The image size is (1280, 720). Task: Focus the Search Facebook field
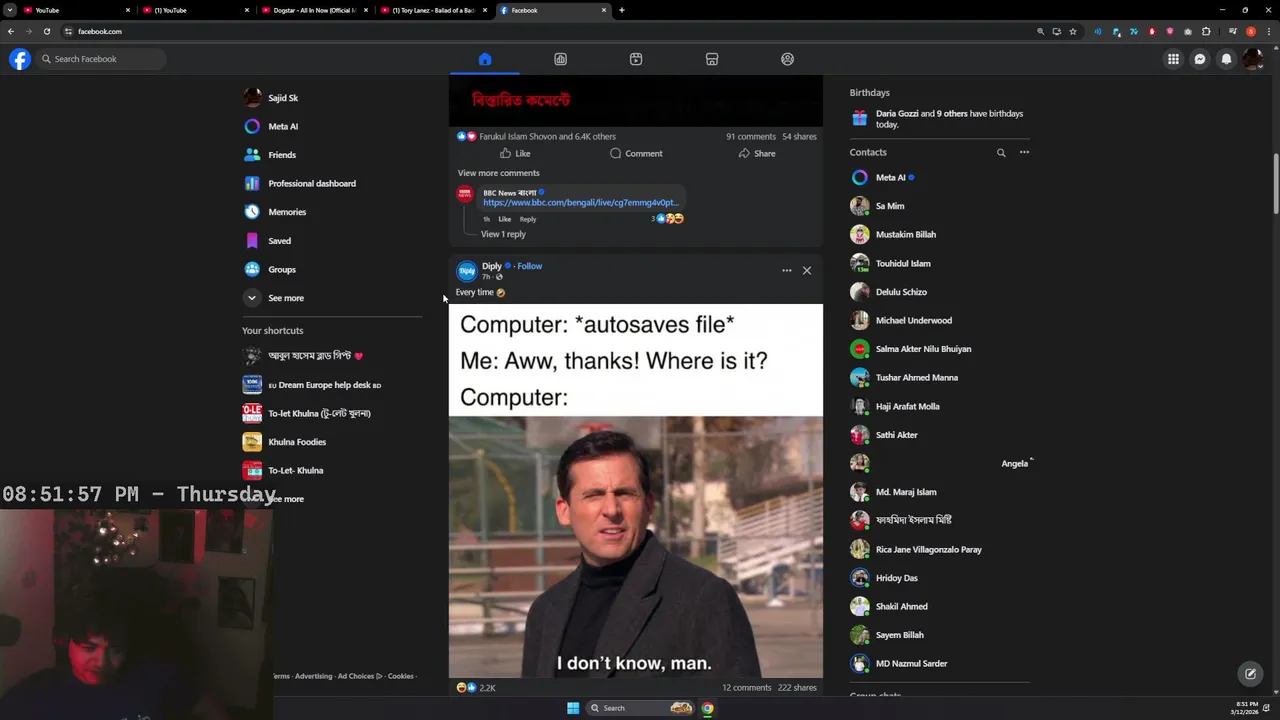[x=101, y=59]
